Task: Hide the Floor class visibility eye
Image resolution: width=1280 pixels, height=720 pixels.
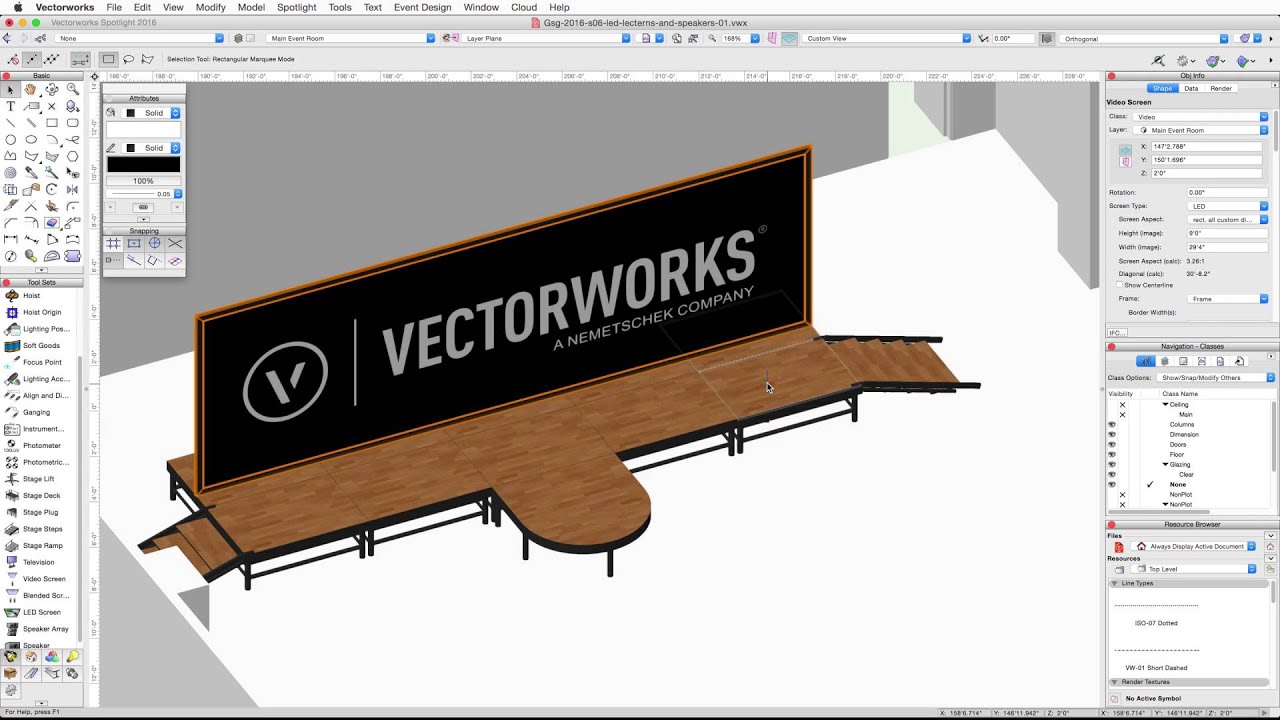Action: [x=1111, y=454]
